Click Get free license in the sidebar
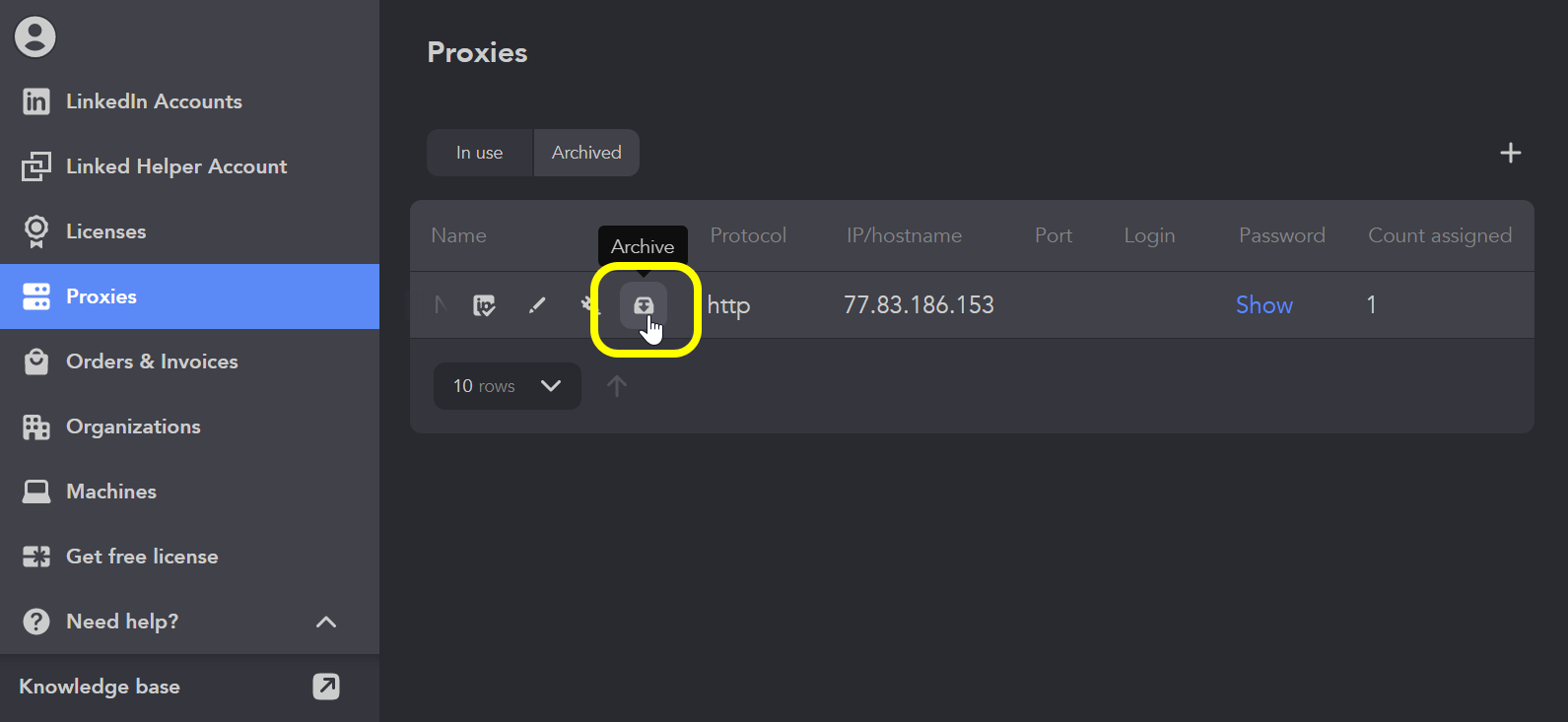Image resolution: width=1568 pixels, height=722 pixels. (142, 556)
